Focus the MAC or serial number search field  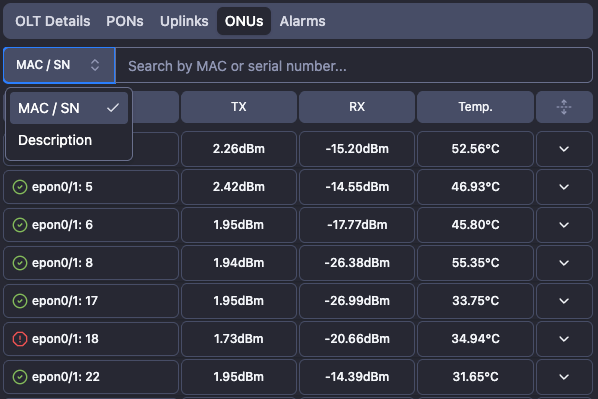354,65
